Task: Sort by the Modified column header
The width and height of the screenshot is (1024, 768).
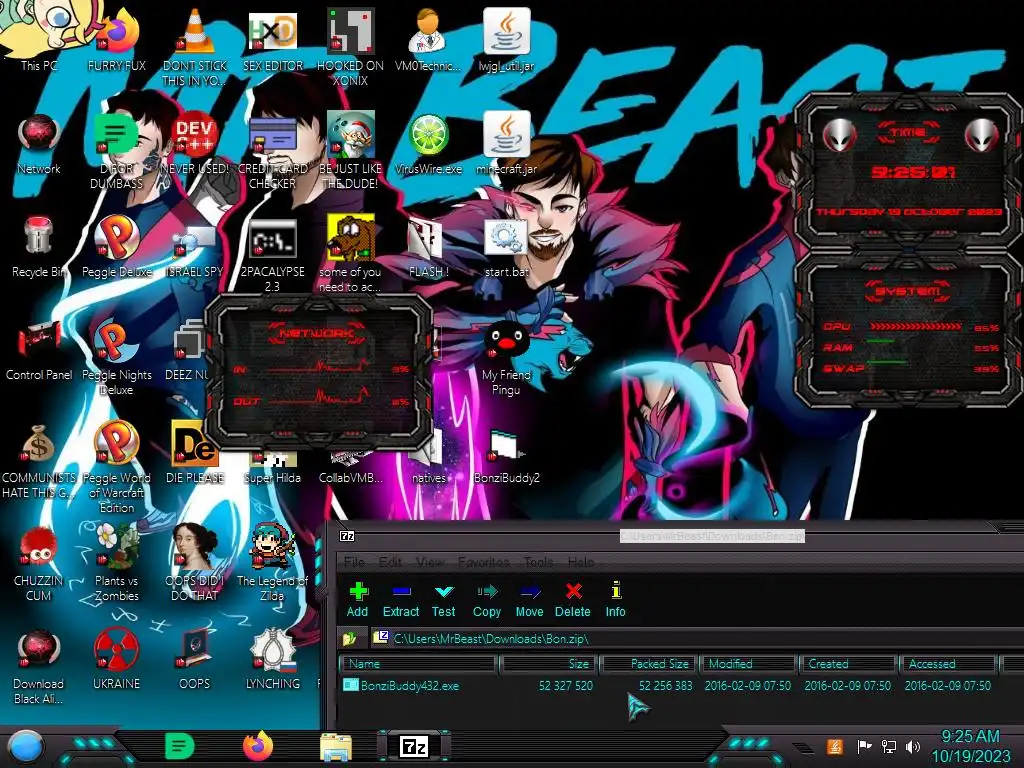Action: click(748, 664)
